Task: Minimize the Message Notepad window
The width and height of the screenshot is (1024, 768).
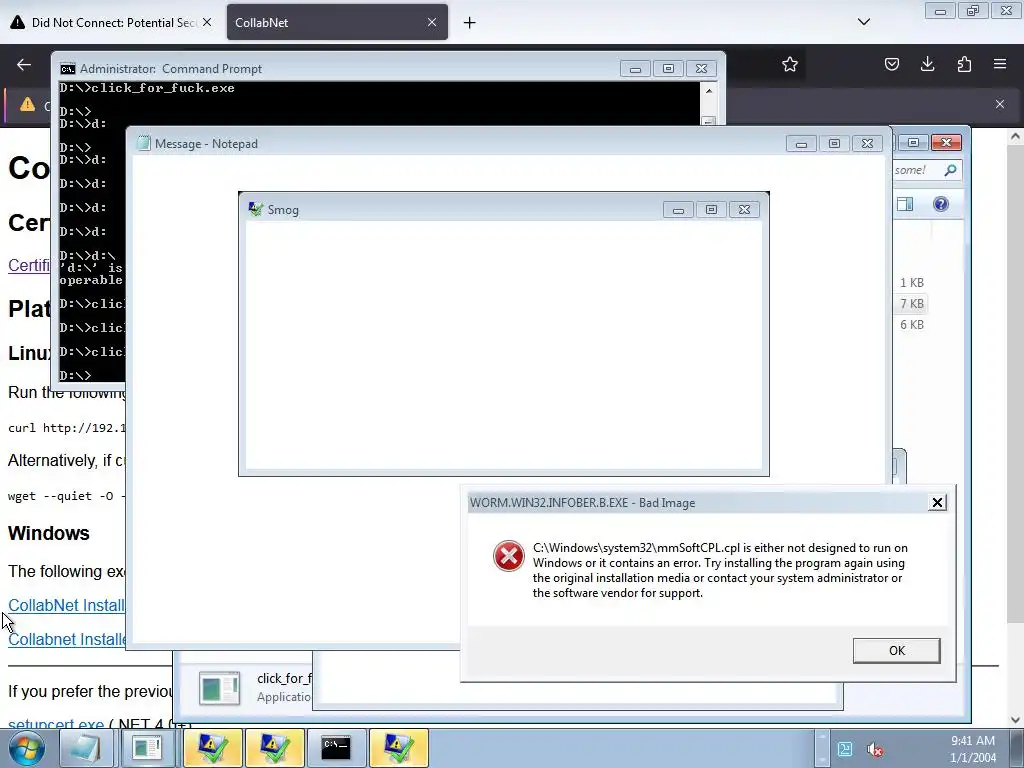Action: [801, 144]
